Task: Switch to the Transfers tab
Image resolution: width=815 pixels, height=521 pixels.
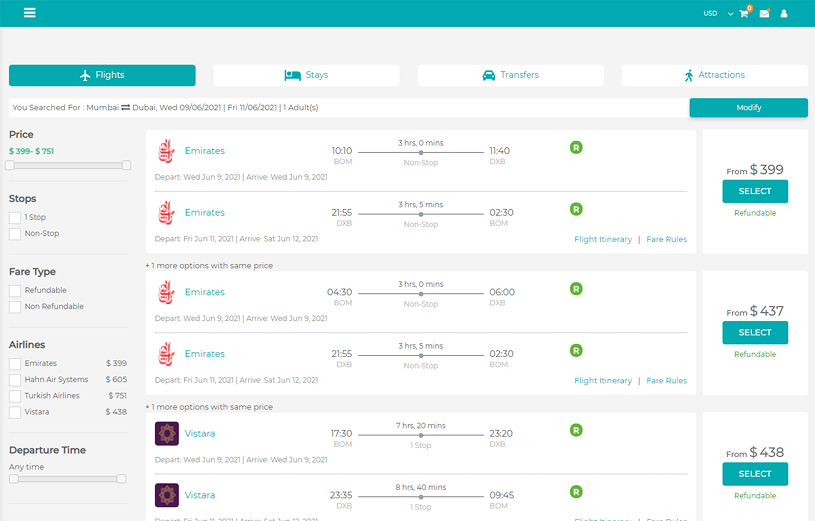Action: click(510, 75)
